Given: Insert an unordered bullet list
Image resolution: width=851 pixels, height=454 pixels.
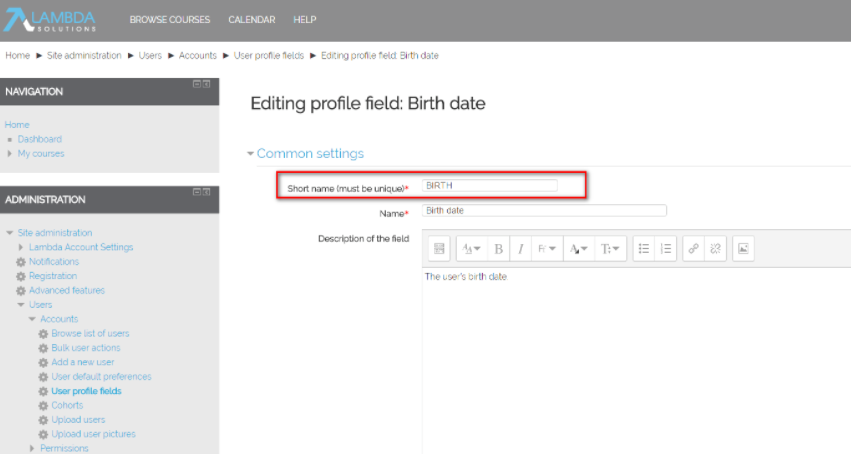Looking at the screenshot, I should click(x=644, y=249).
